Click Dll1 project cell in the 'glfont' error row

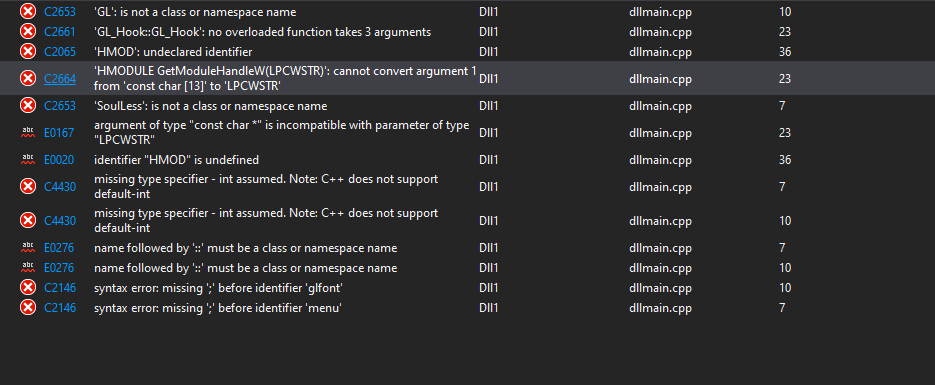pos(488,288)
